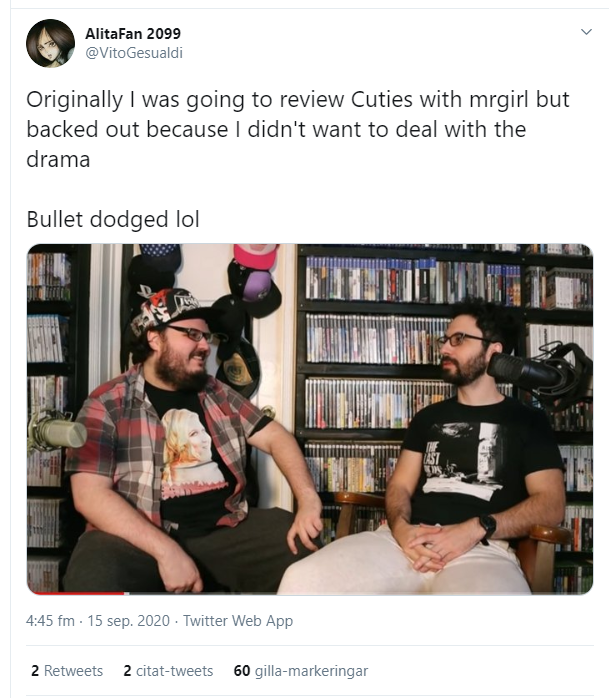Click the video progress position marker

126,593
